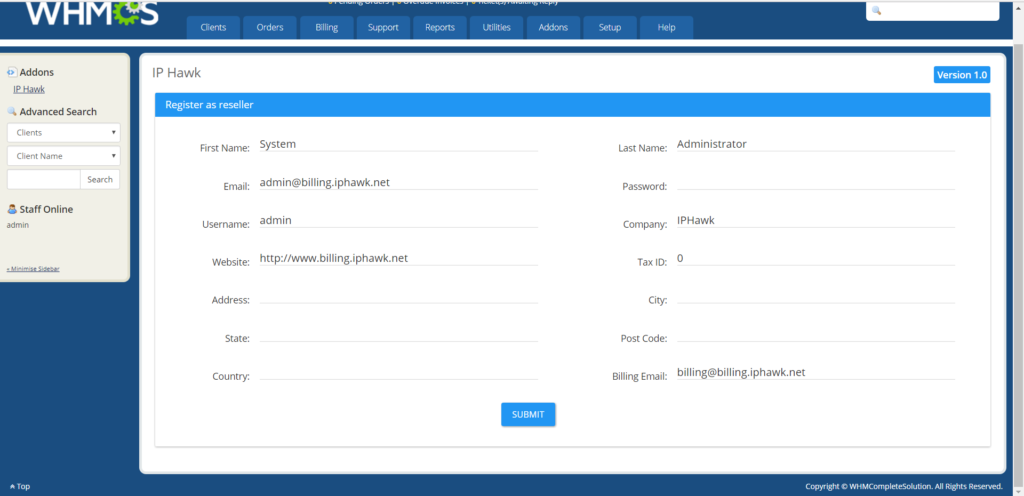Open the Reports menu tab
The height and width of the screenshot is (496, 1024).
(440, 27)
